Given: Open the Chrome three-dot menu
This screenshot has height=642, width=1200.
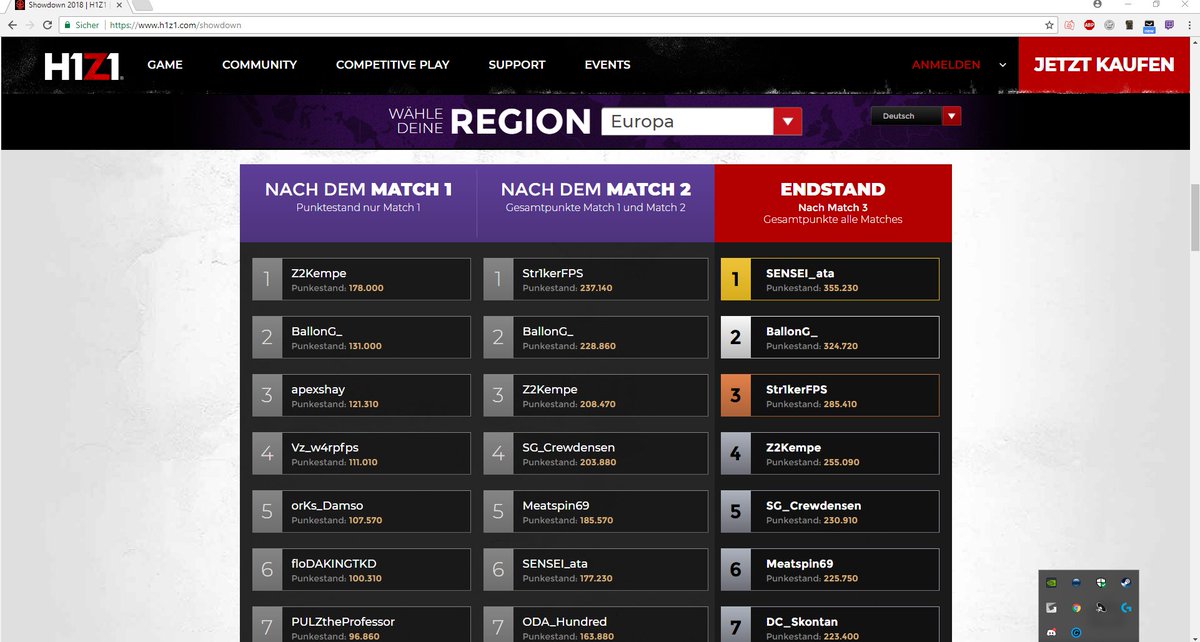Looking at the screenshot, I should [1189, 25].
